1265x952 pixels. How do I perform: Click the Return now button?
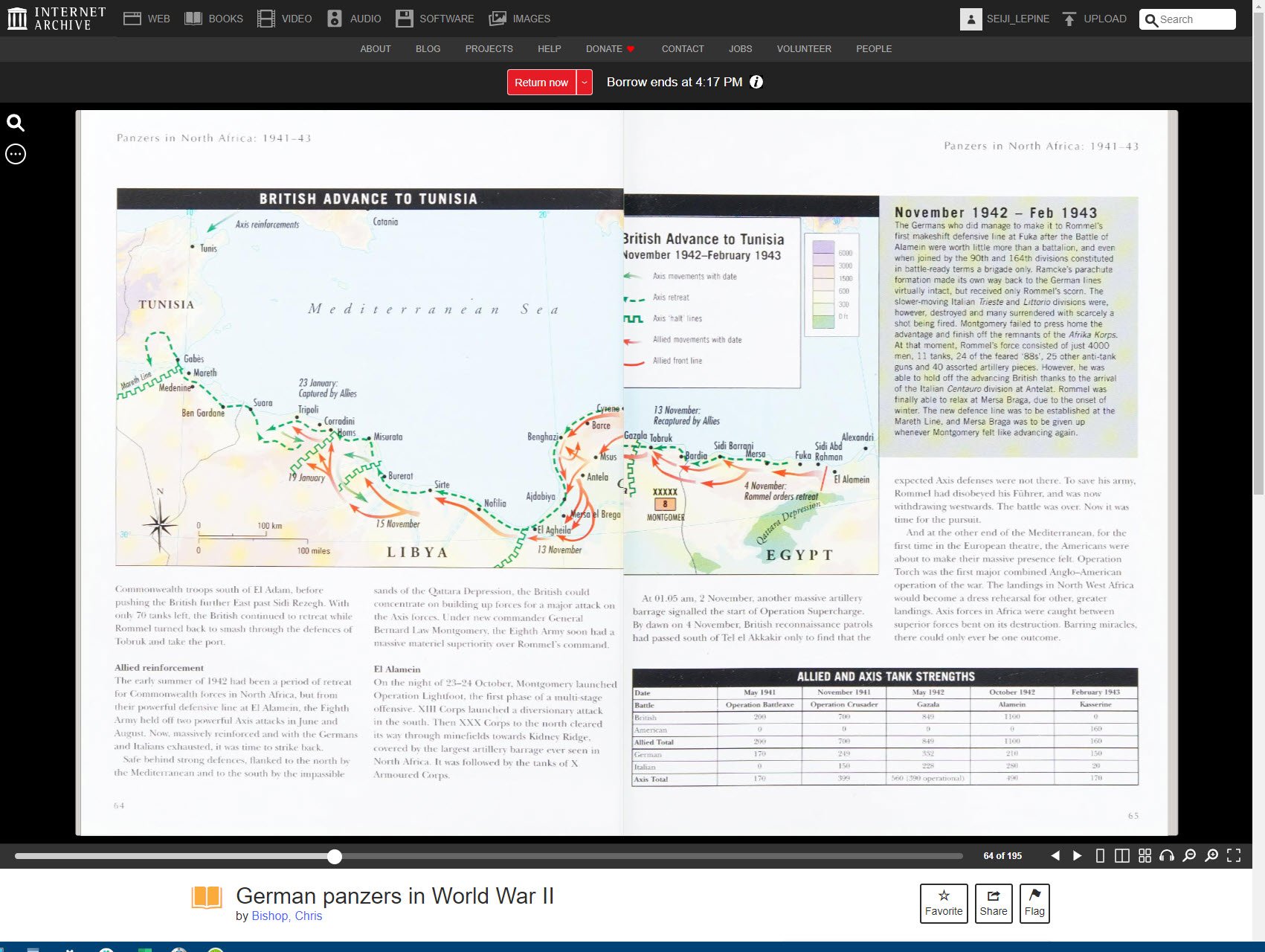click(541, 83)
